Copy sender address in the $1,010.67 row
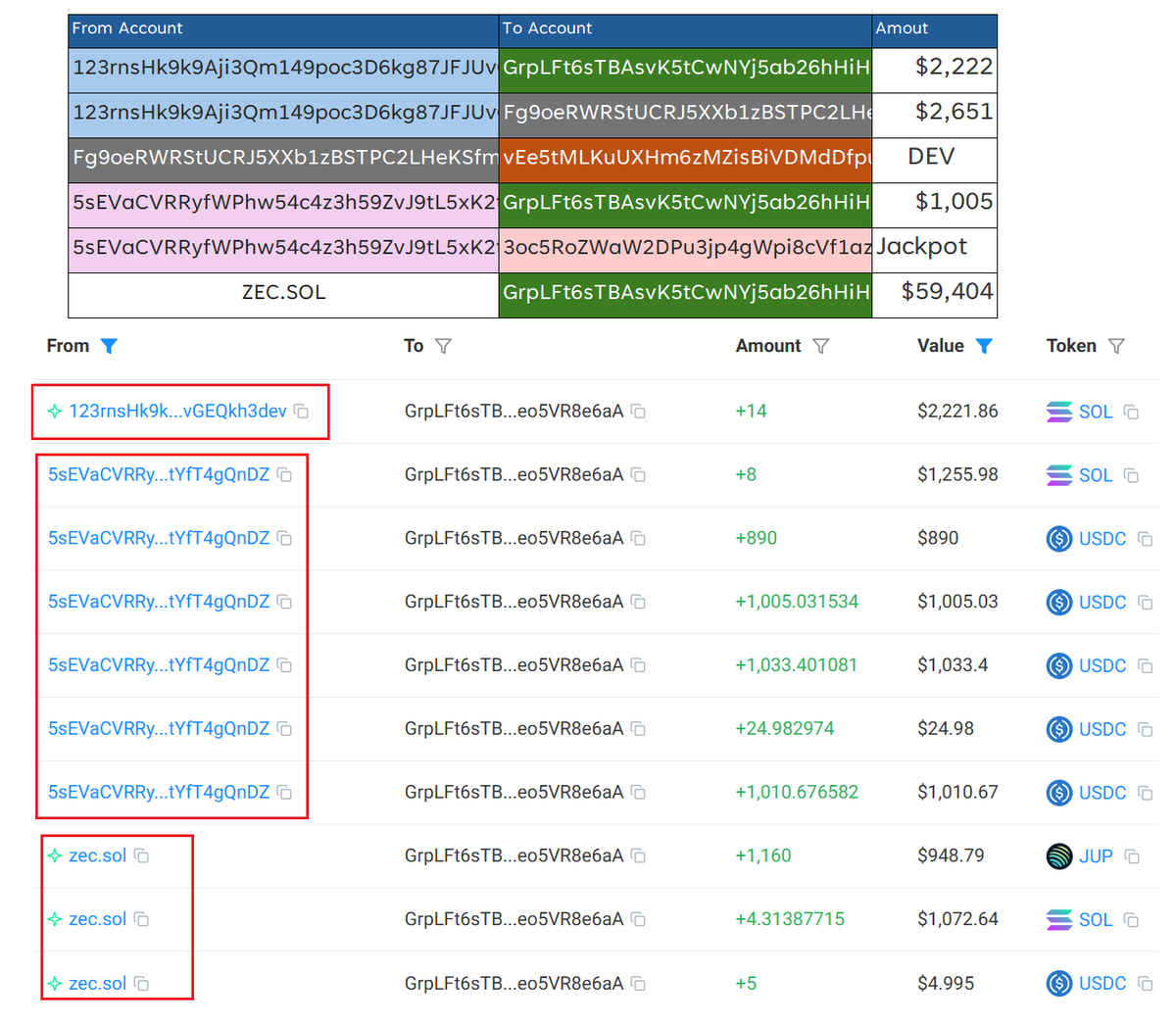 [284, 792]
